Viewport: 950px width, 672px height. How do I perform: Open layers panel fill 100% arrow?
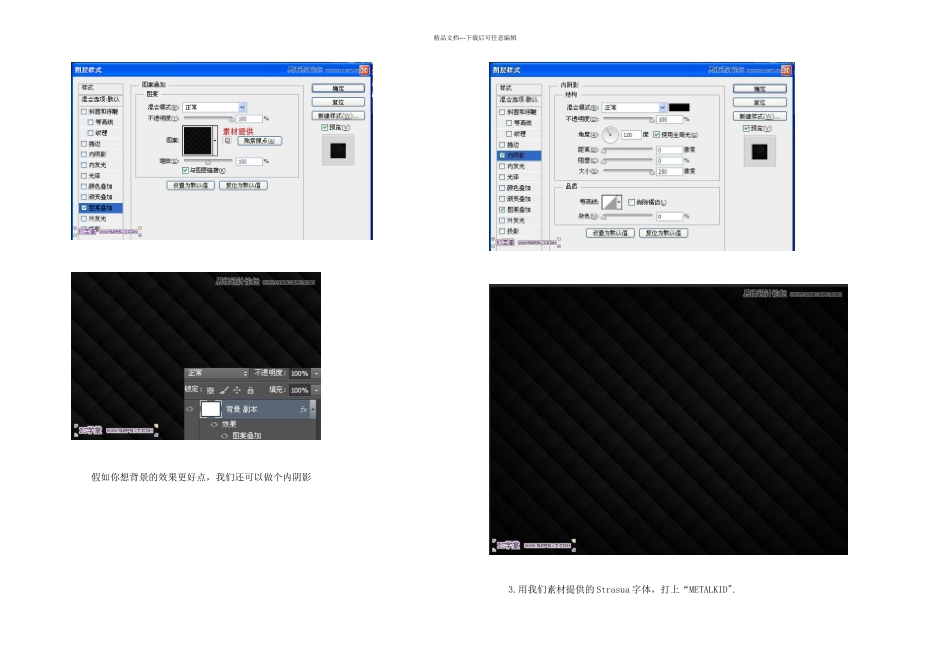pos(316,390)
